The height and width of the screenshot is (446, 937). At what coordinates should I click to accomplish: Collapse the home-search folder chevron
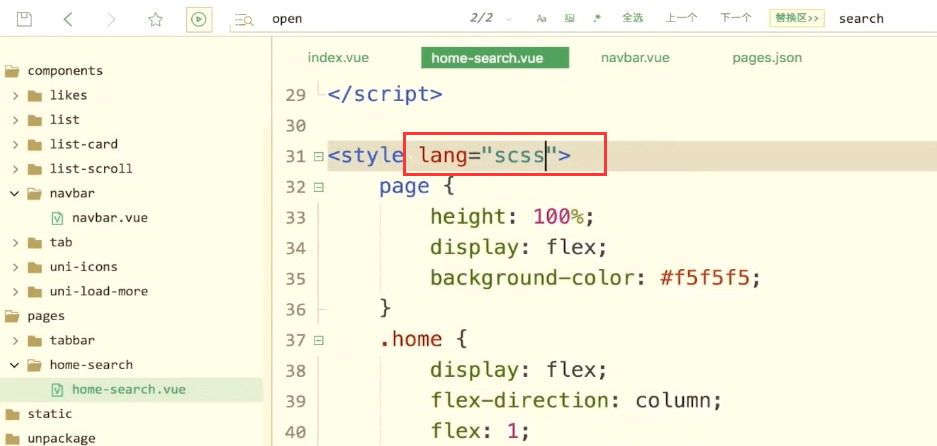[x=15, y=365]
